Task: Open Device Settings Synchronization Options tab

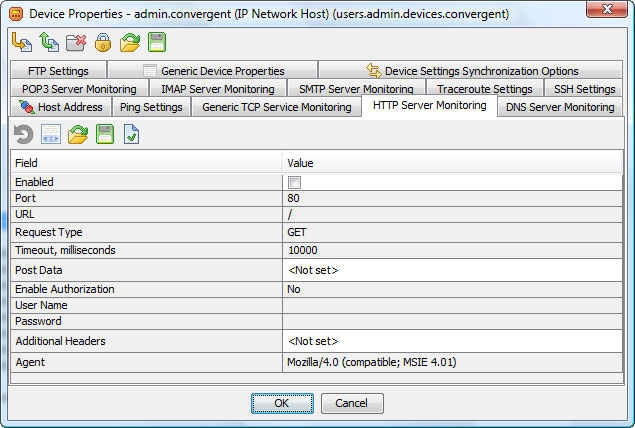Action: pyautogui.click(x=471, y=71)
